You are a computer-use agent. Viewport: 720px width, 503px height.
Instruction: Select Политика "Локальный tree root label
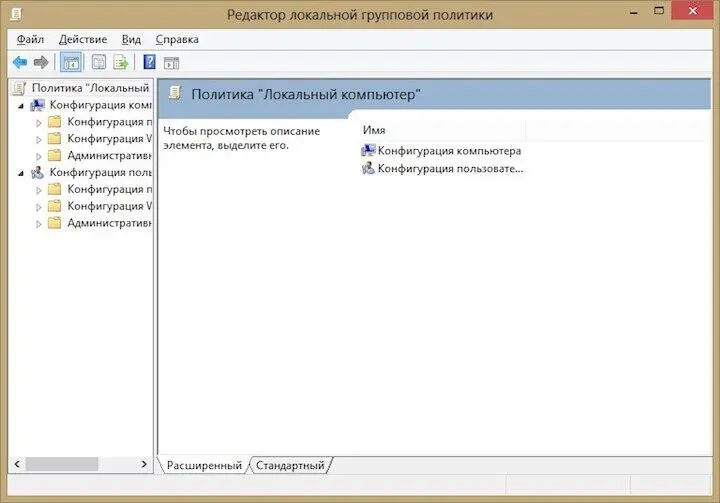pyautogui.click(x=90, y=88)
